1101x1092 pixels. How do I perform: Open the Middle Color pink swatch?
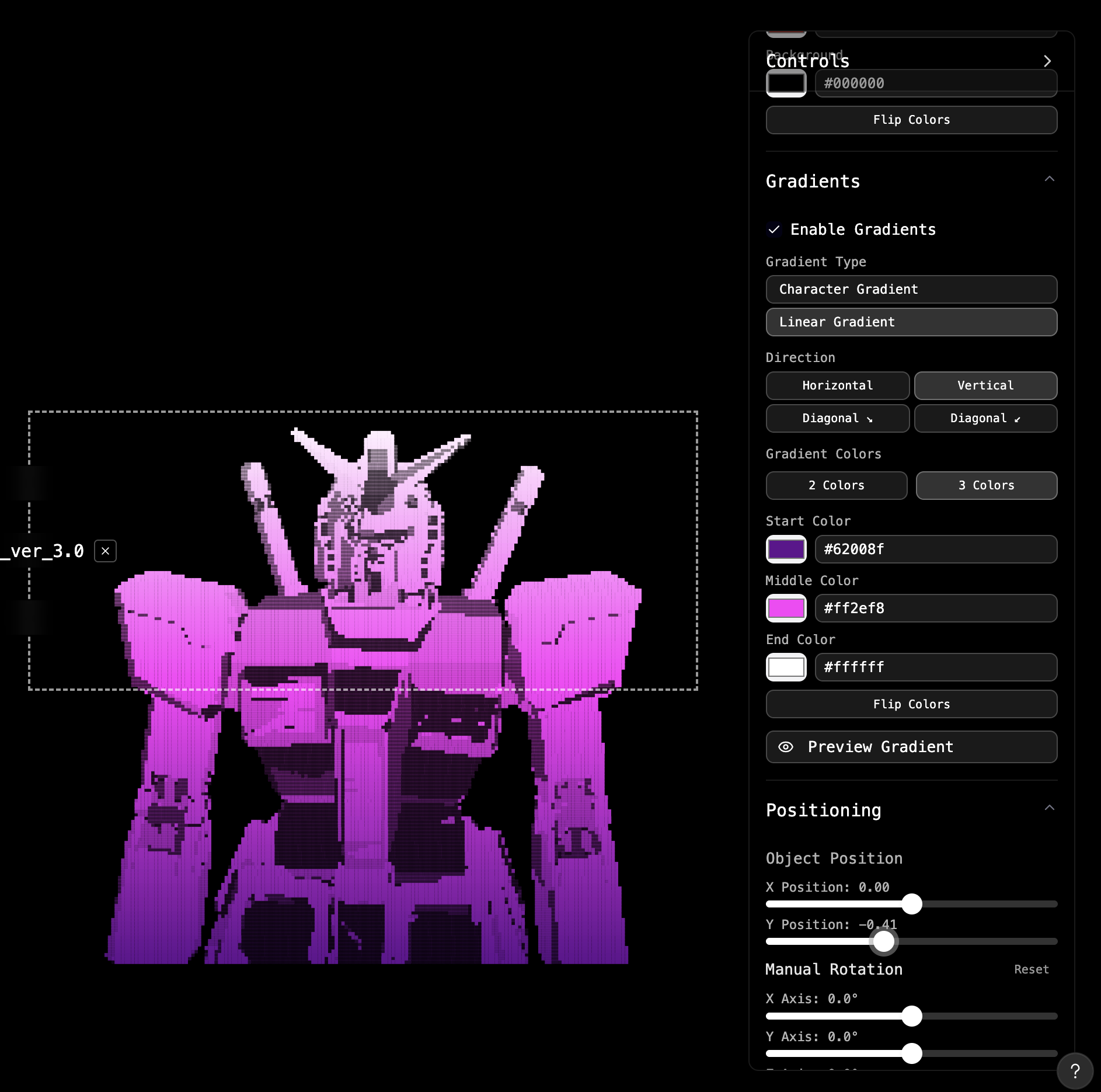click(x=786, y=608)
